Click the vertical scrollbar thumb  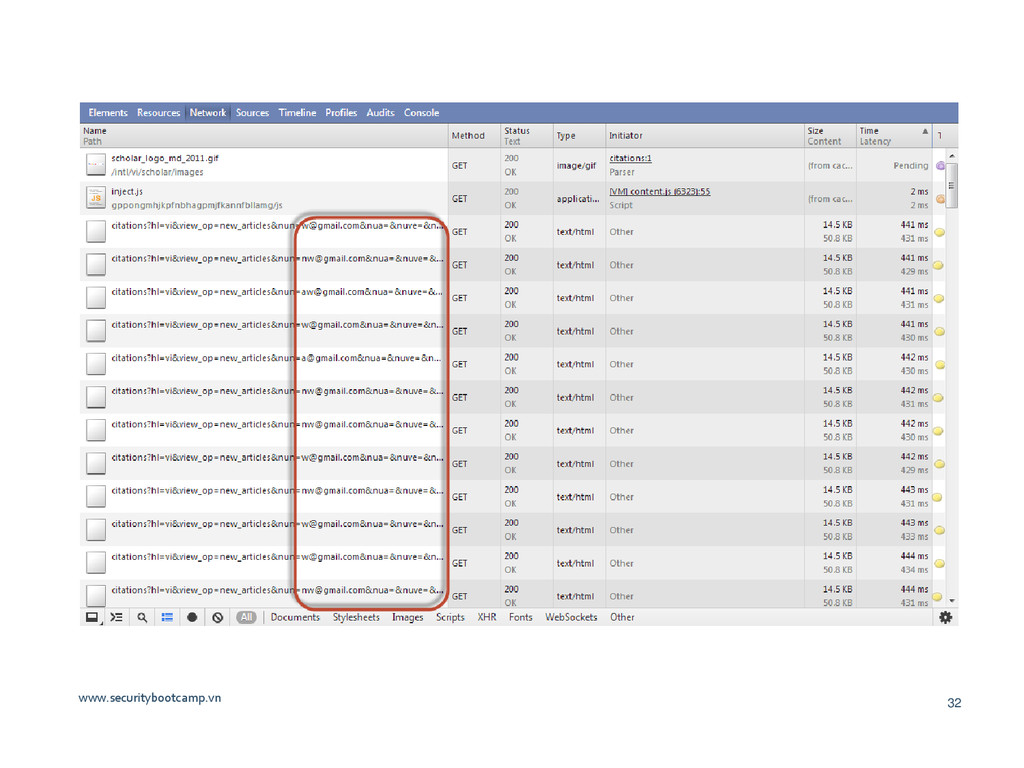pyautogui.click(x=952, y=185)
